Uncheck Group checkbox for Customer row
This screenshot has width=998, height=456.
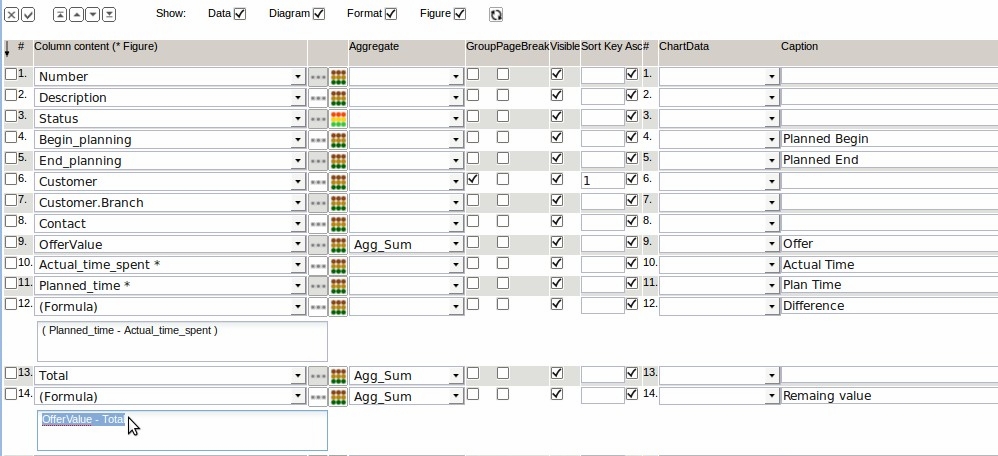click(473, 180)
